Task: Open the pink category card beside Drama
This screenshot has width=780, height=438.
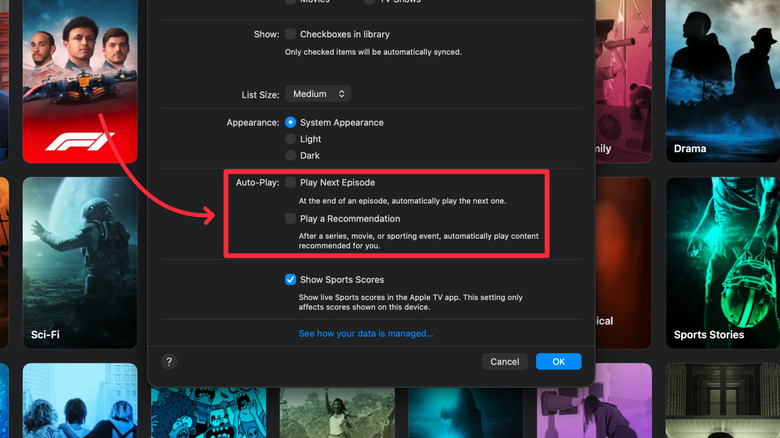Action: pos(623,81)
